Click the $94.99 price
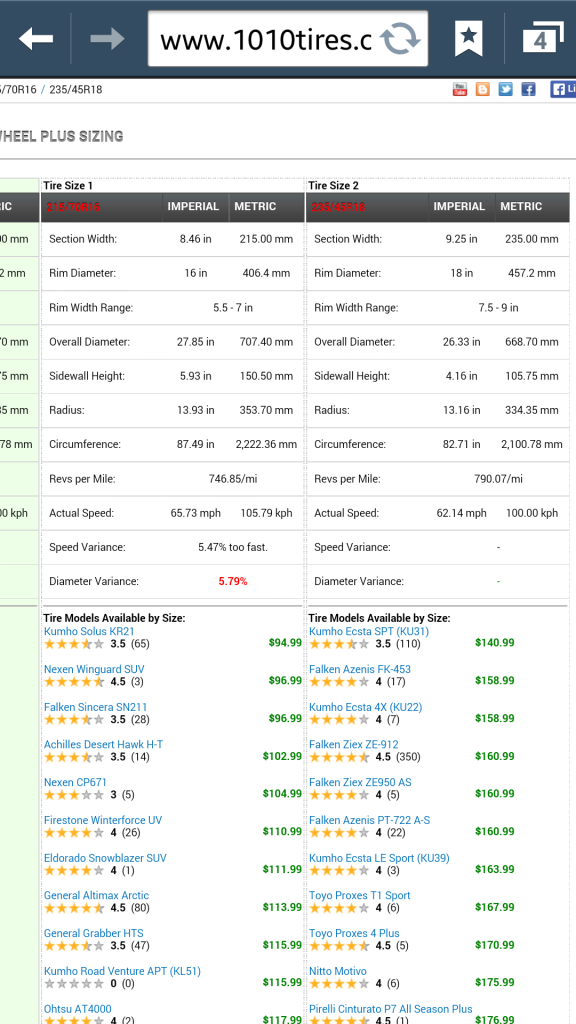Image resolution: width=576 pixels, height=1024 pixels. coord(285,643)
